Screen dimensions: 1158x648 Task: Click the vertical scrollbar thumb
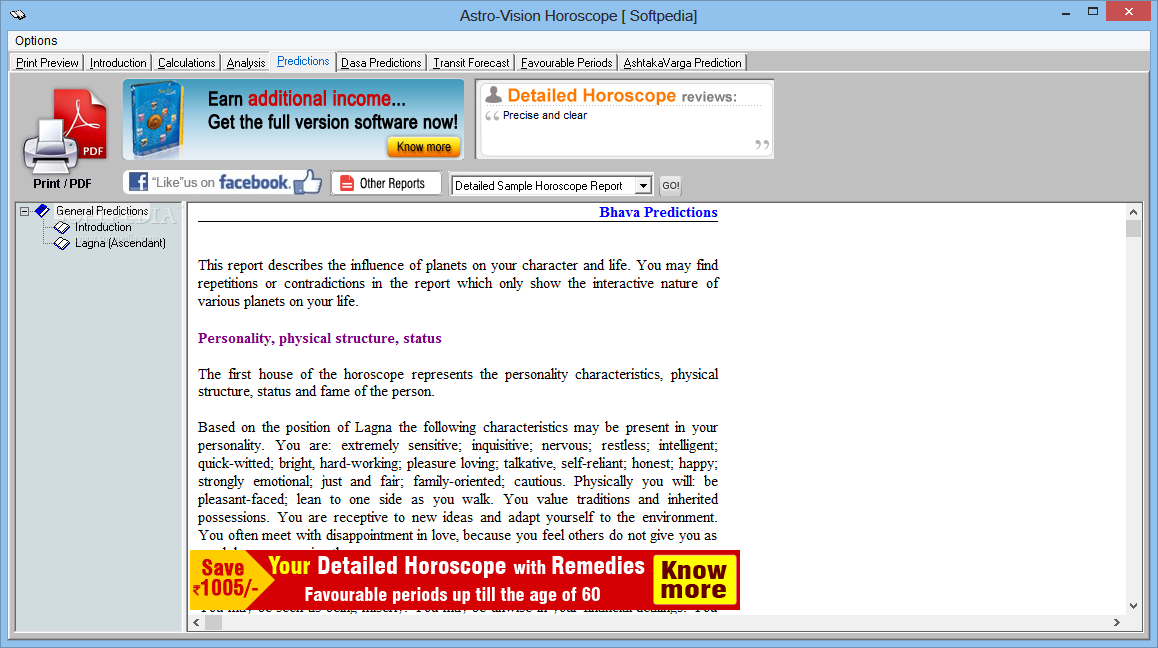pyautogui.click(x=1134, y=228)
